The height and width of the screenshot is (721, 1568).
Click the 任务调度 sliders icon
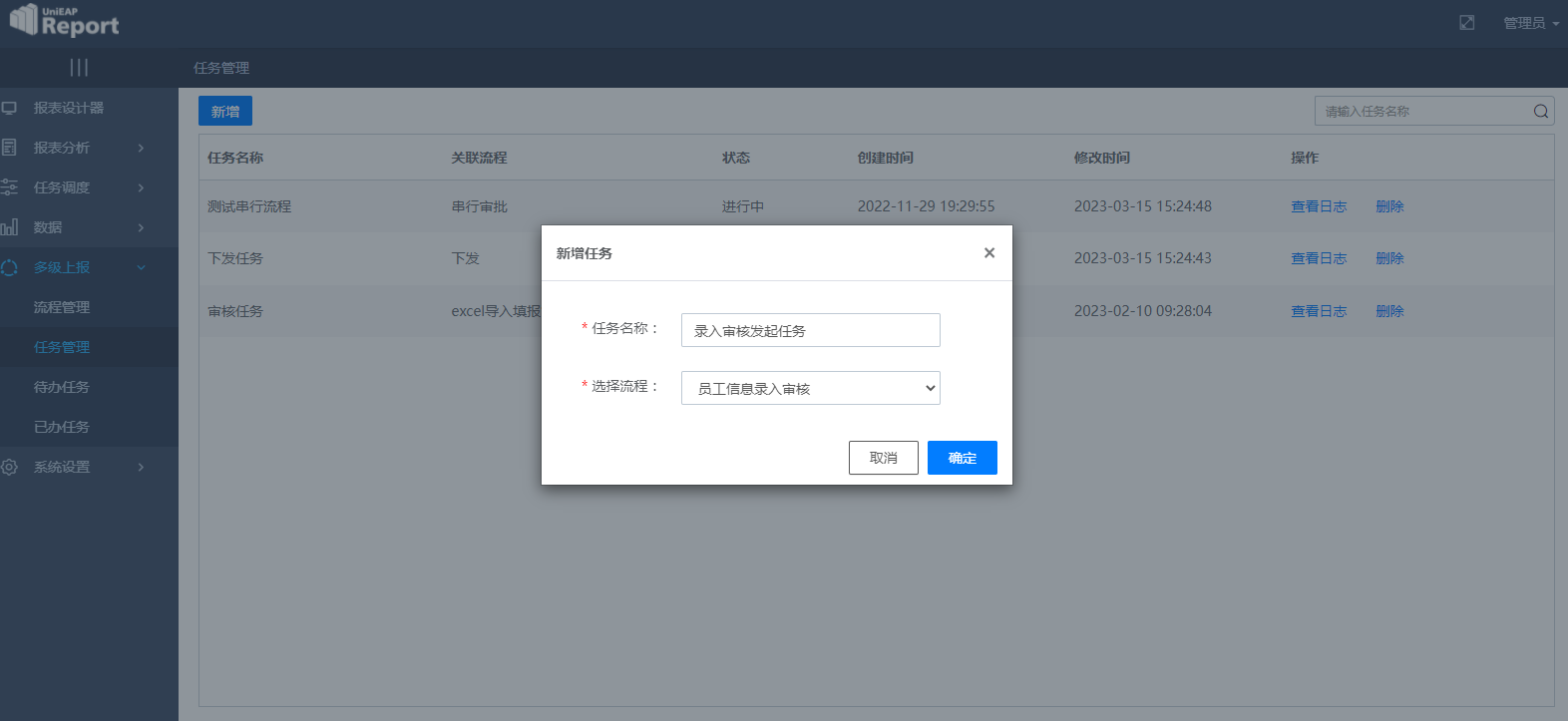[x=9, y=187]
